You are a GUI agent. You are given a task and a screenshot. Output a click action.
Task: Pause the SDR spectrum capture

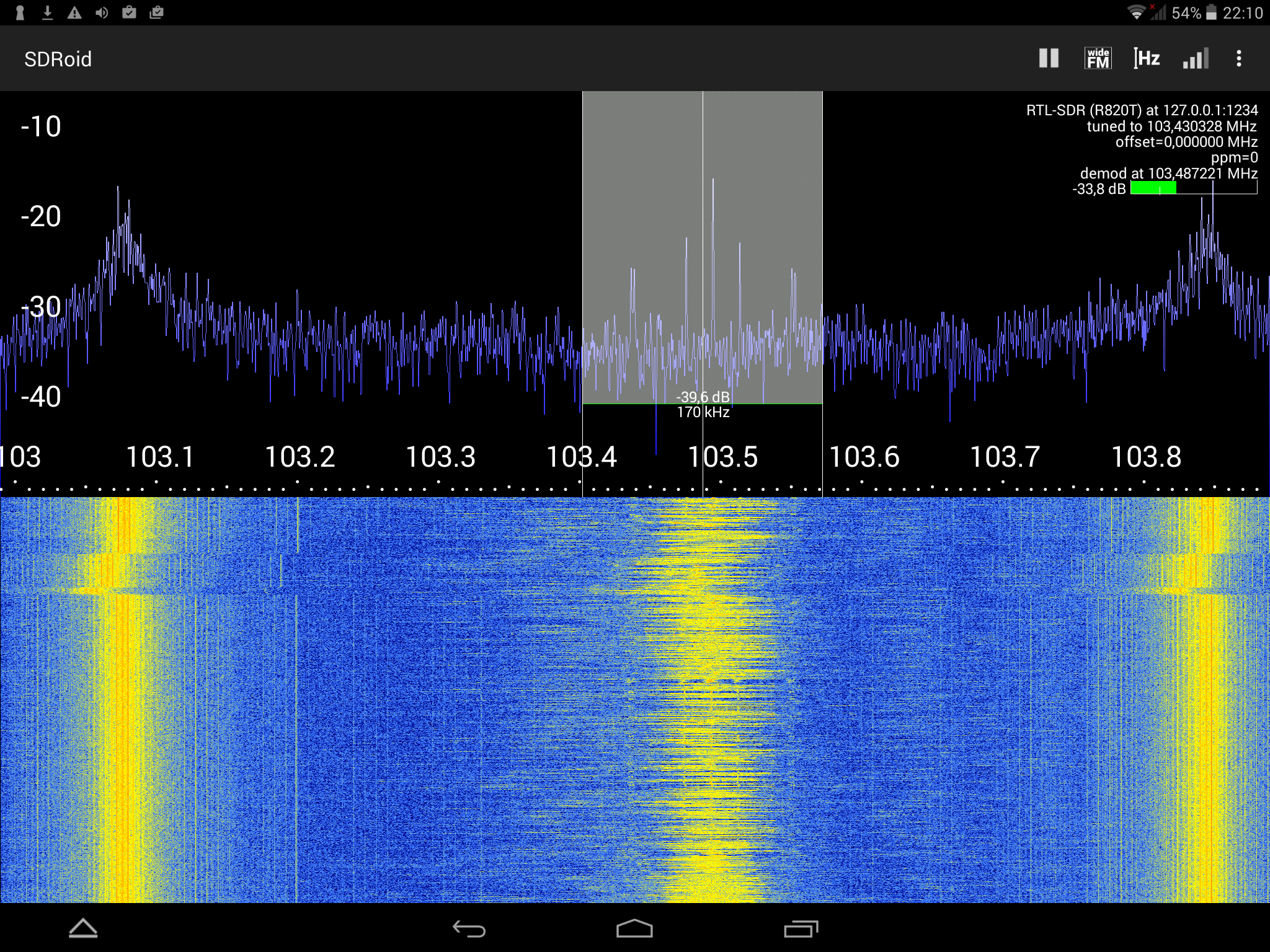tap(1049, 59)
